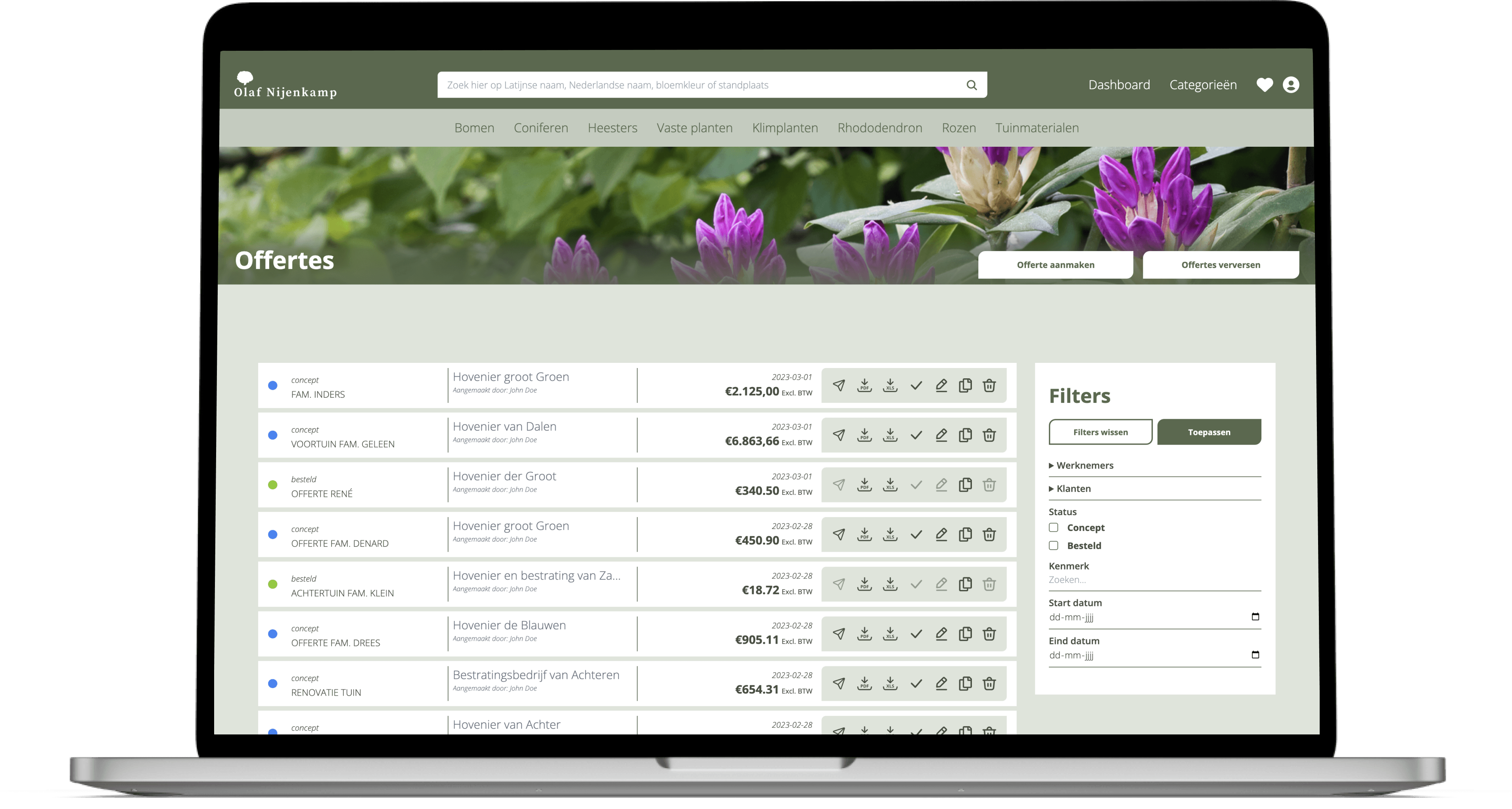The height and width of the screenshot is (809, 1512).
Task: Select the €6.863,66 amount
Action: click(x=752, y=441)
